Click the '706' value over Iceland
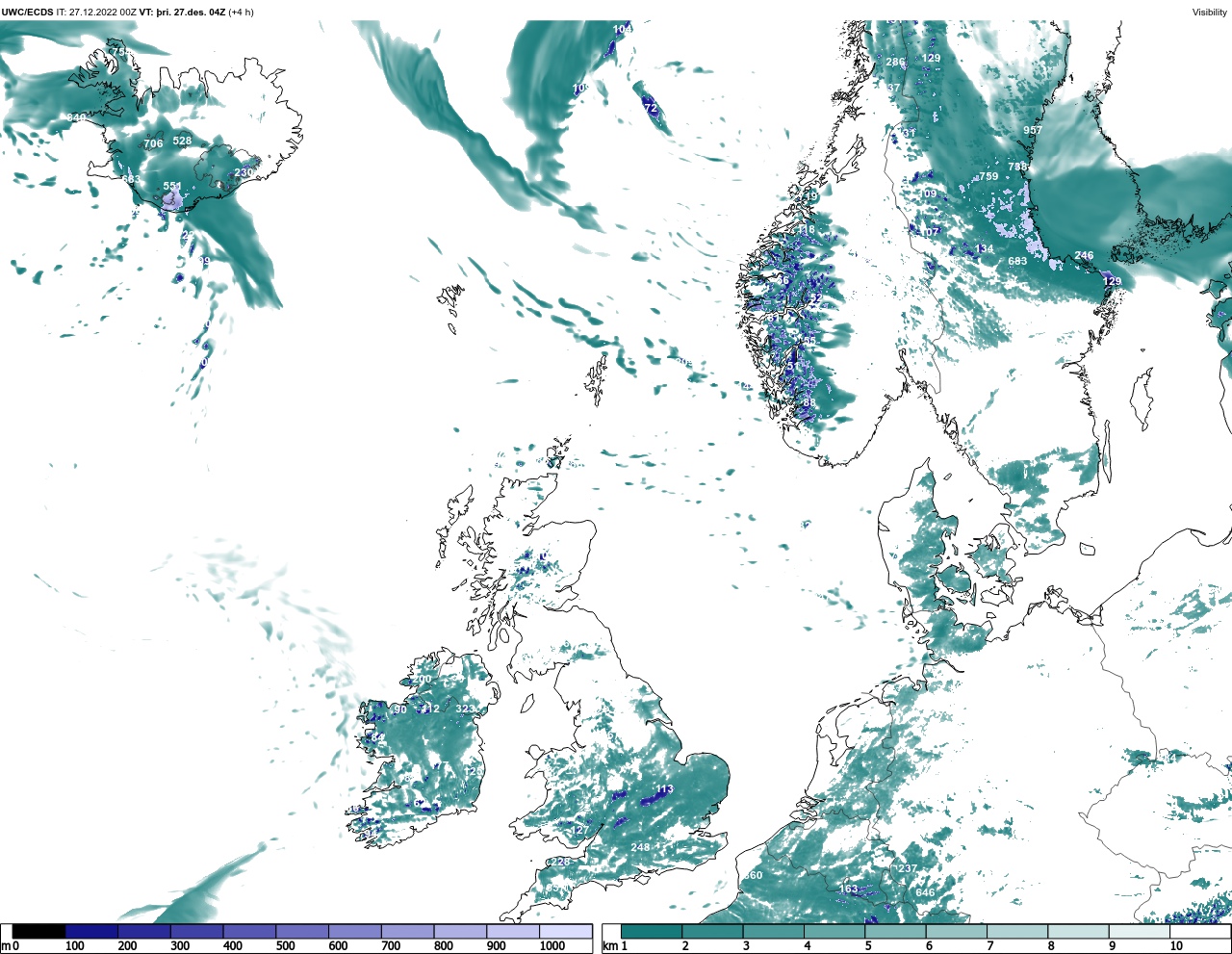The image size is (1232, 954). [153, 143]
